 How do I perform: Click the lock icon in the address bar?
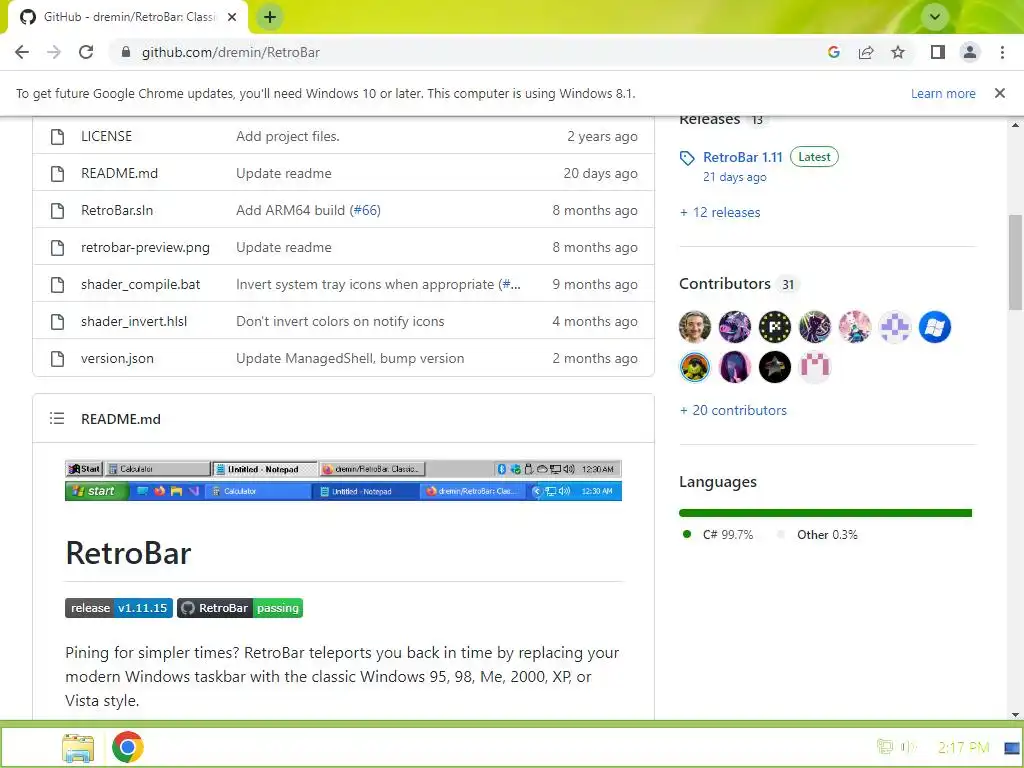pos(126,52)
